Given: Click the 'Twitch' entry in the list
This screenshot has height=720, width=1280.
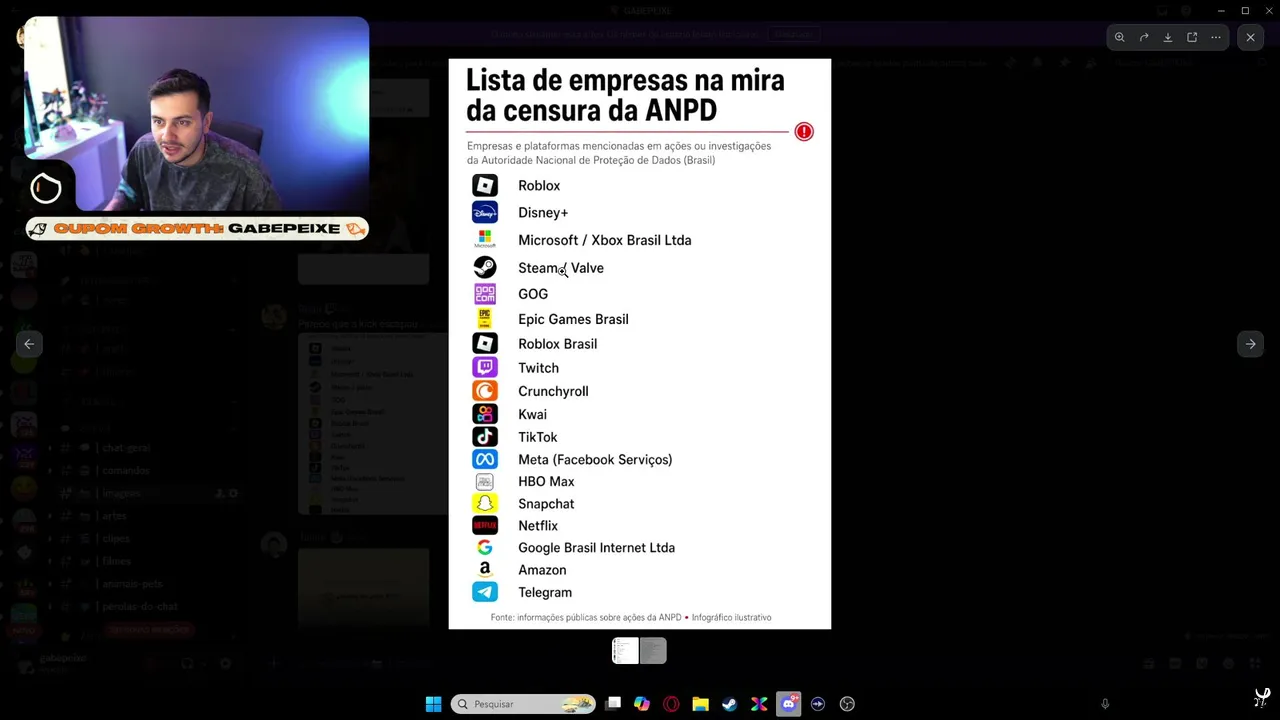Looking at the screenshot, I should click(x=538, y=368).
